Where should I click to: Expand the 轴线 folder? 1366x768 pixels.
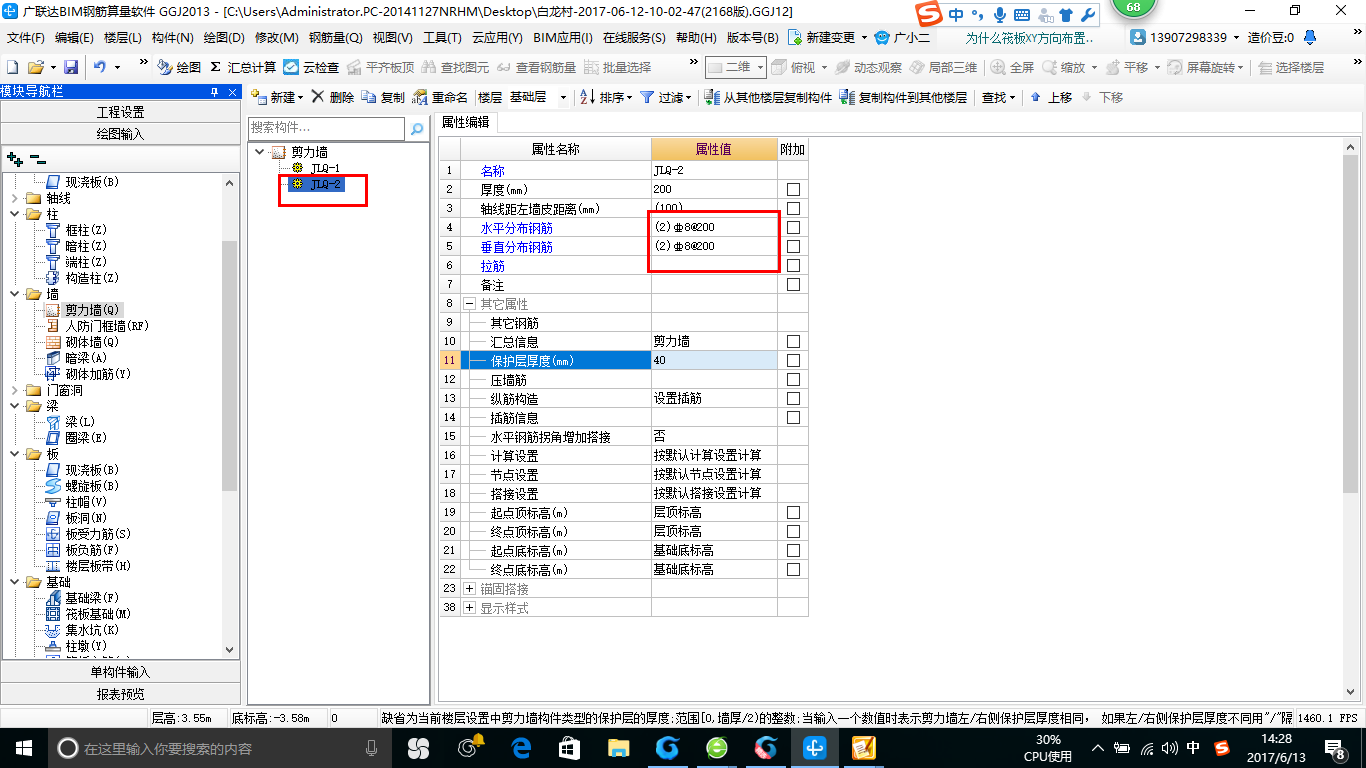click(14, 198)
